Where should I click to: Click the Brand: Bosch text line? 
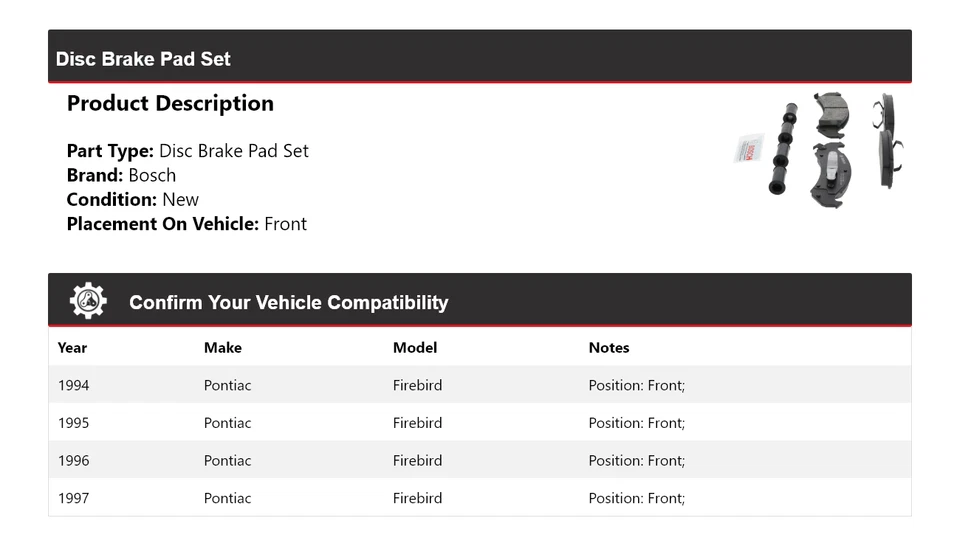pos(121,175)
